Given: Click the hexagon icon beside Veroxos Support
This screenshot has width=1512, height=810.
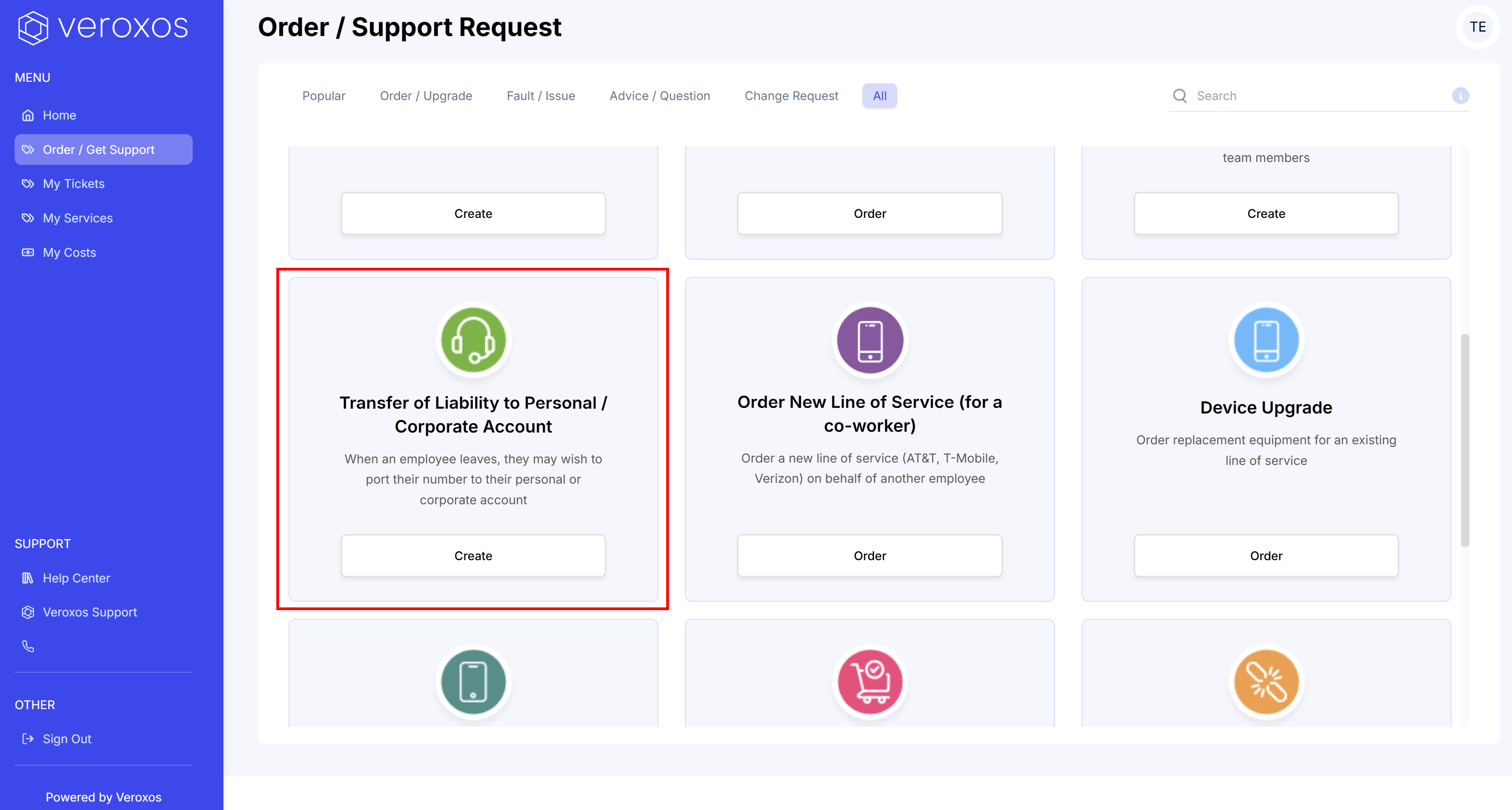Looking at the screenshot, I should 28,612.
